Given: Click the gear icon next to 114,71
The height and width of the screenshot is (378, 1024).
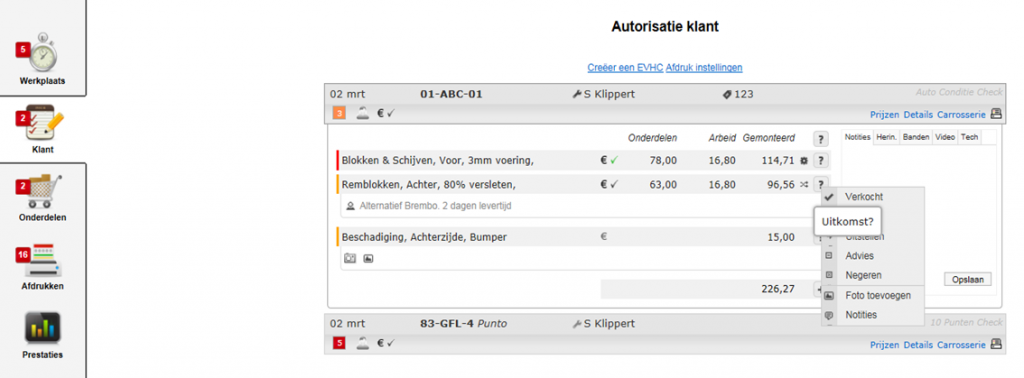Looking at the screenshot, I should click(804, 161).
